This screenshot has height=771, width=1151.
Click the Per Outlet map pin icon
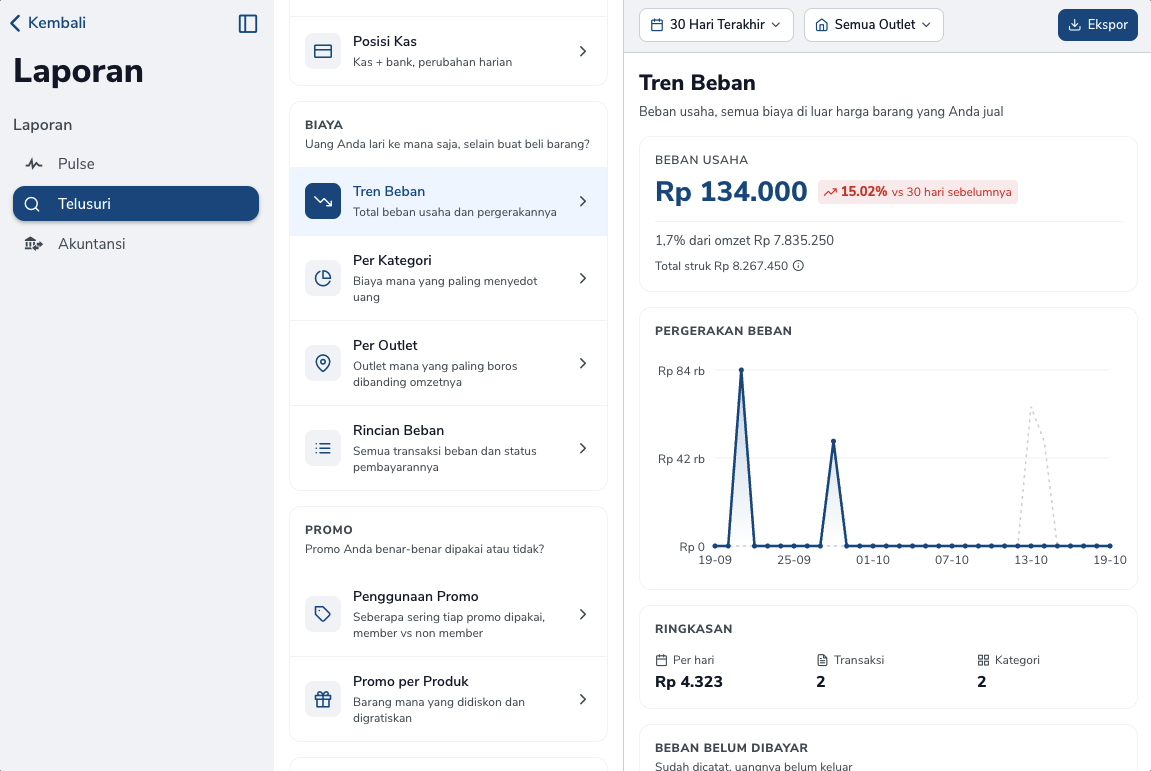(x=323, y=363)
